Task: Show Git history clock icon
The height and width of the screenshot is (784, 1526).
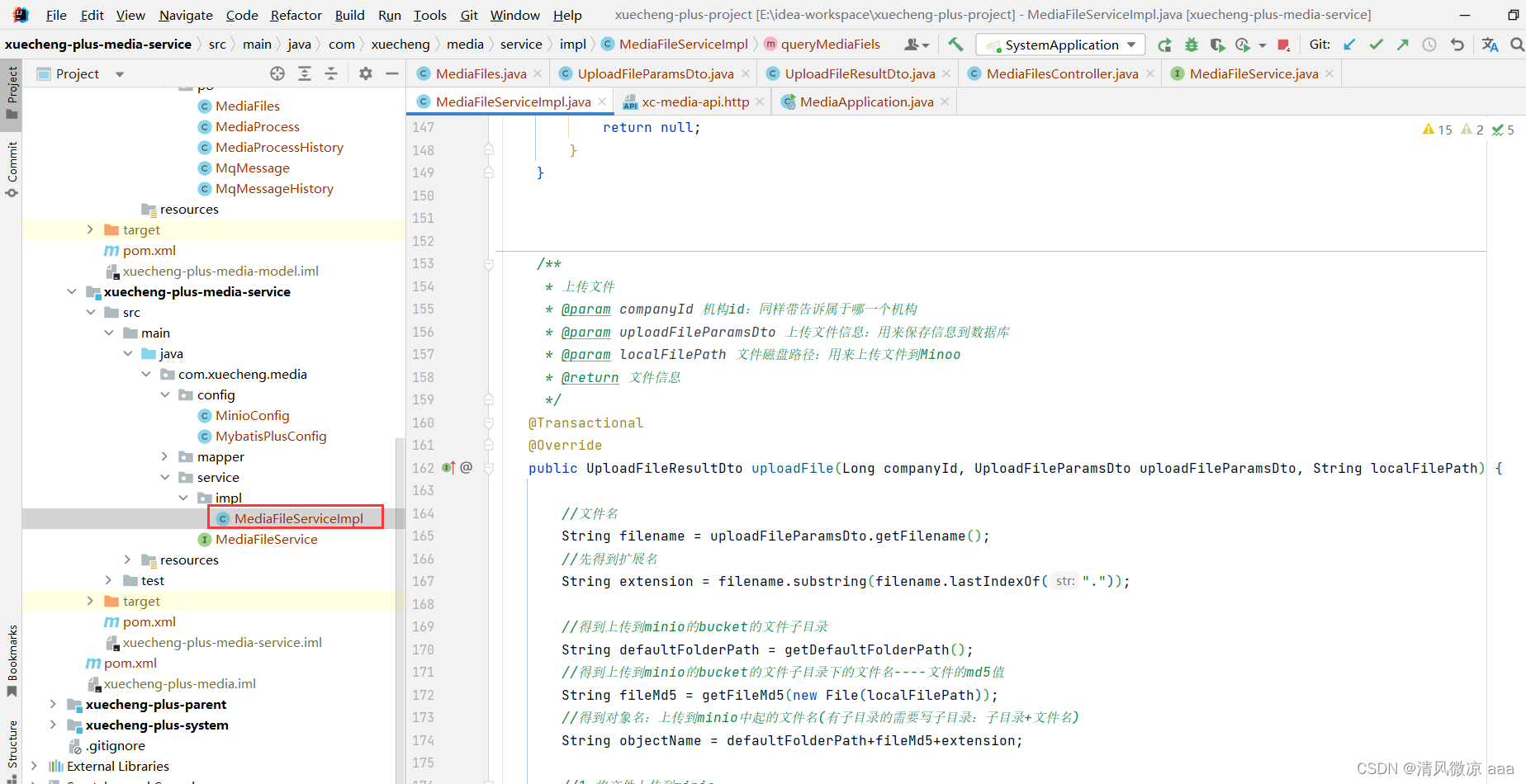Action: pyautogui.click(x=1429, y=45)
